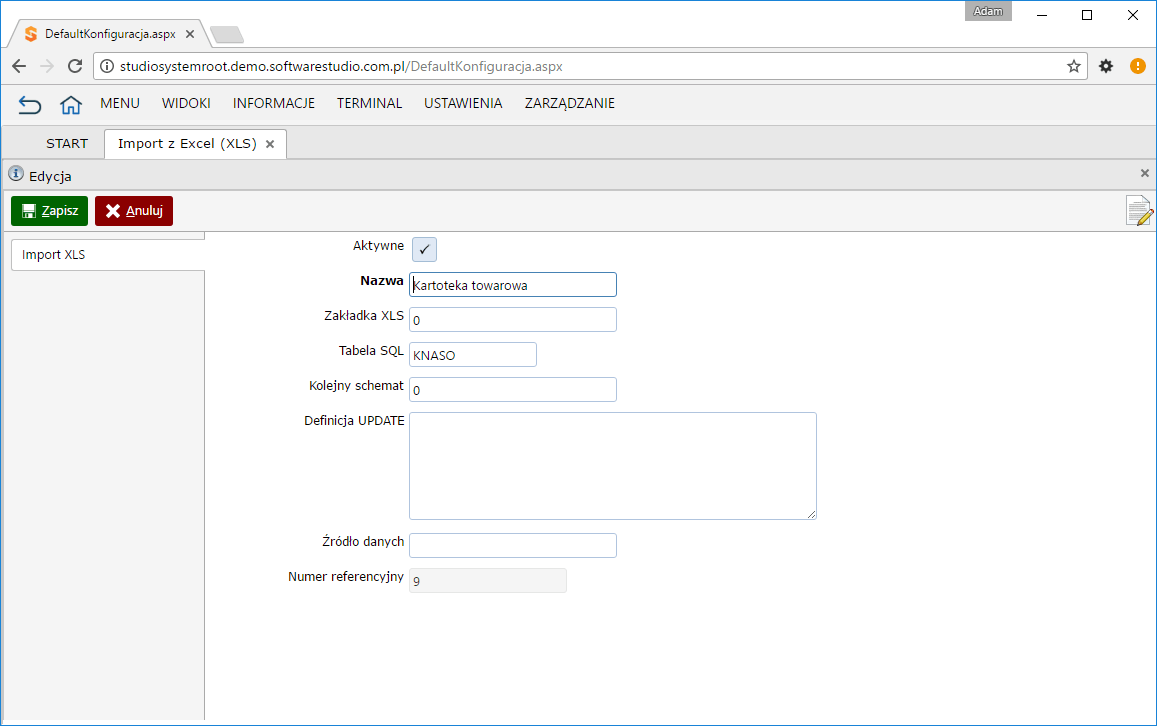
Task: Click in the Definicja UPDATE textarea
Action: [613, 466]
